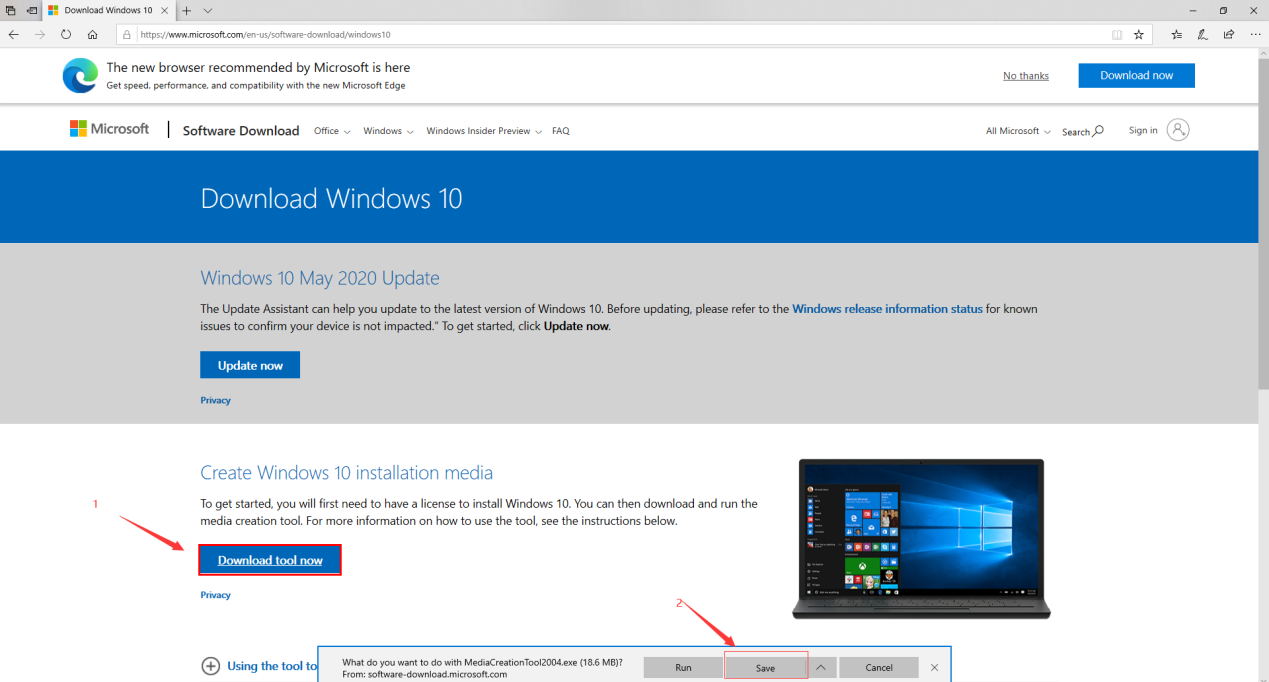The height and width of the screenshot is (682, 1269).
Task: Add page to favorites with star icon
Action: (1139, 34)
